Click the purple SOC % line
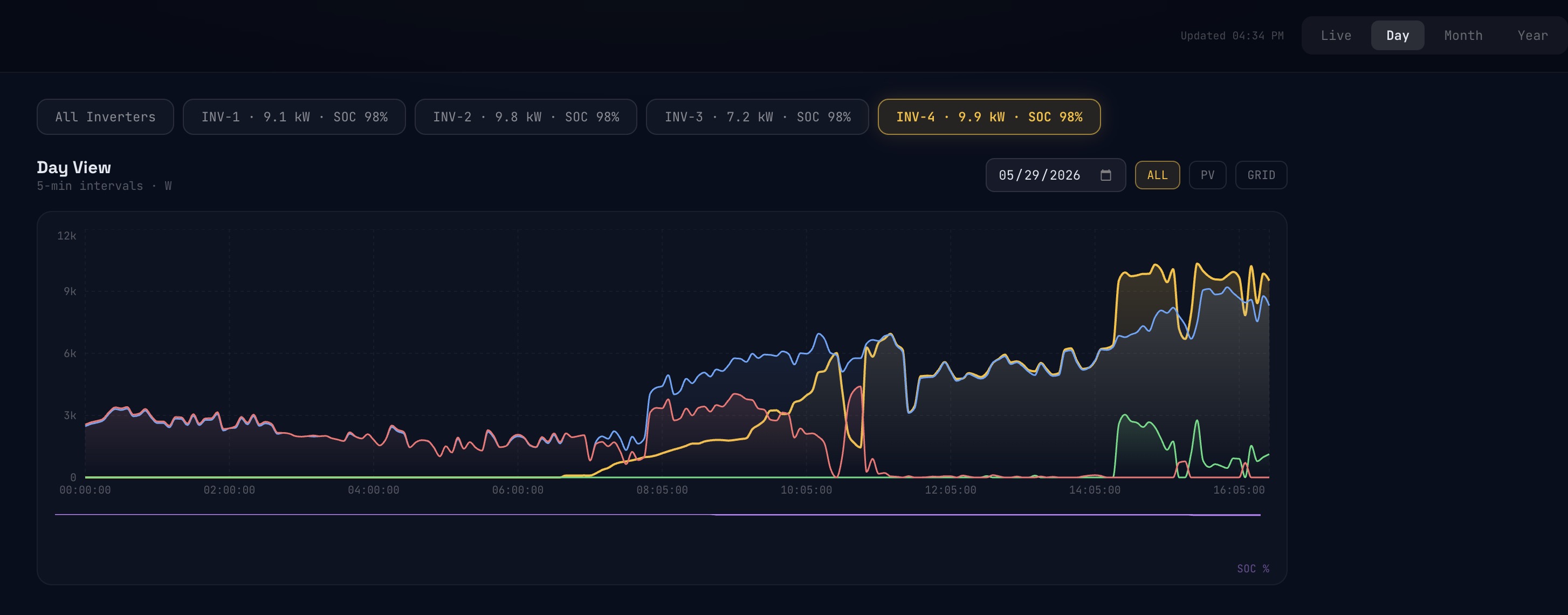 click(657, 515)
